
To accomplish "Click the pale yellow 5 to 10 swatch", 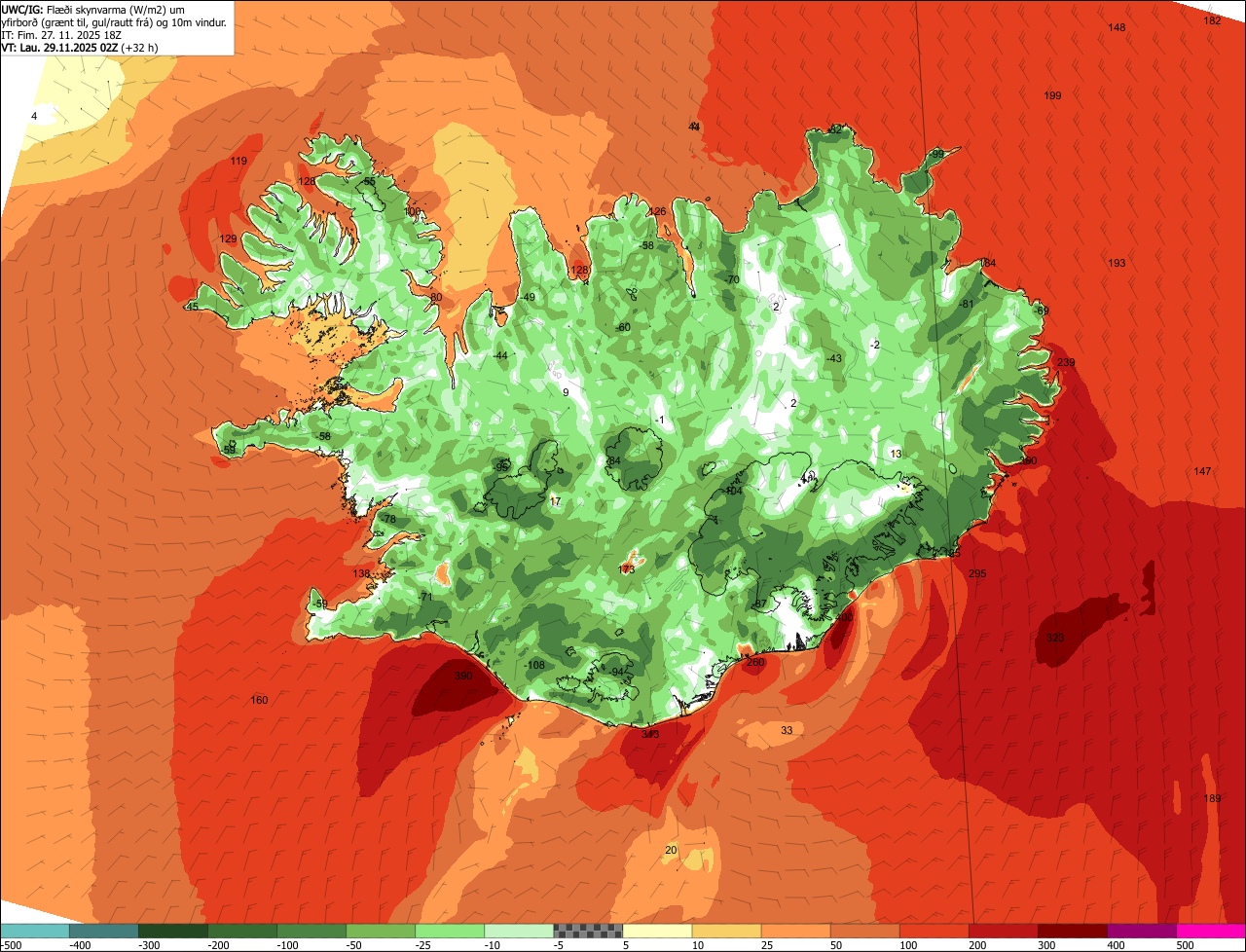I will [x=657, y=931].
